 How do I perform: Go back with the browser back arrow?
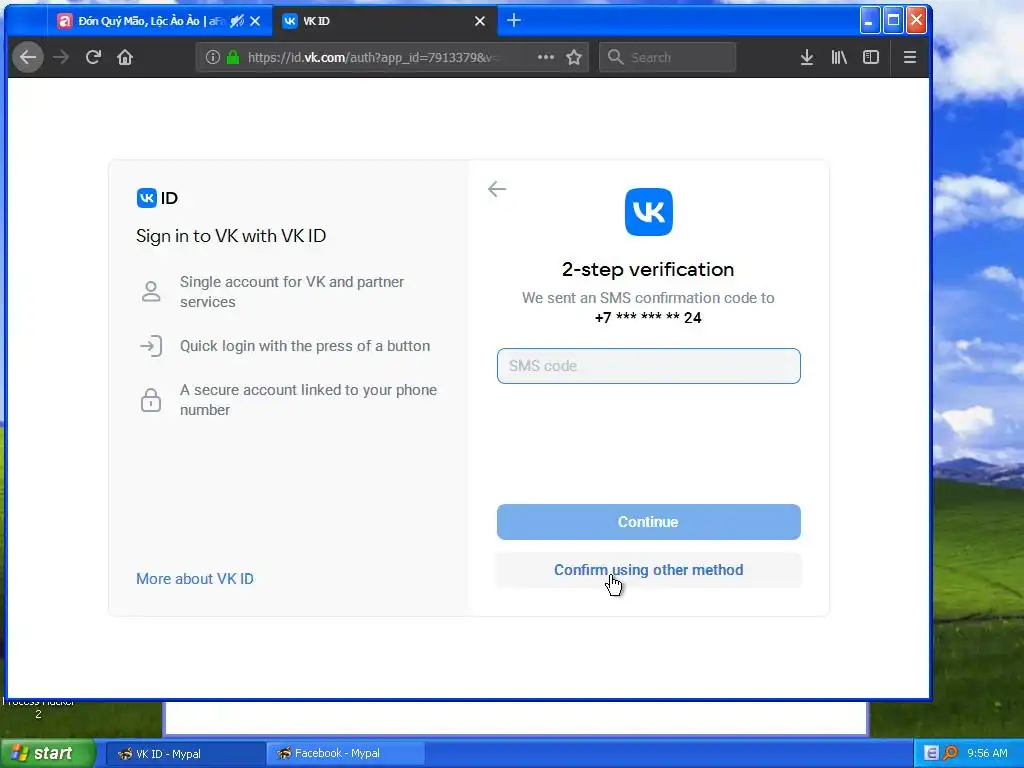click(x=27, y=57)
